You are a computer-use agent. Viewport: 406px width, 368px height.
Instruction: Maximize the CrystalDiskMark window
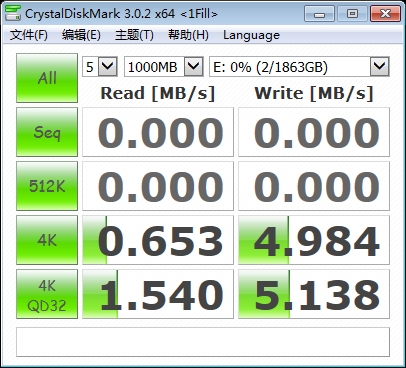coord(352,14)
